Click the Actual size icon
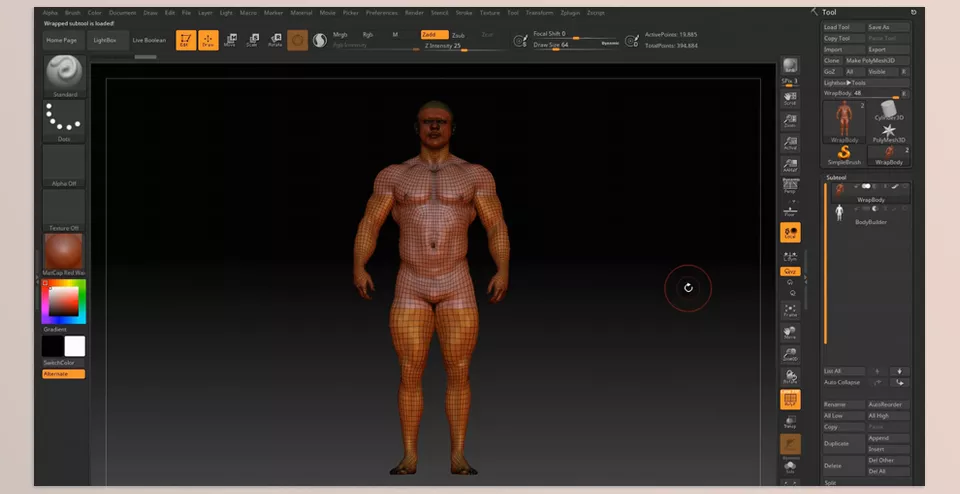 pos(790,143)
